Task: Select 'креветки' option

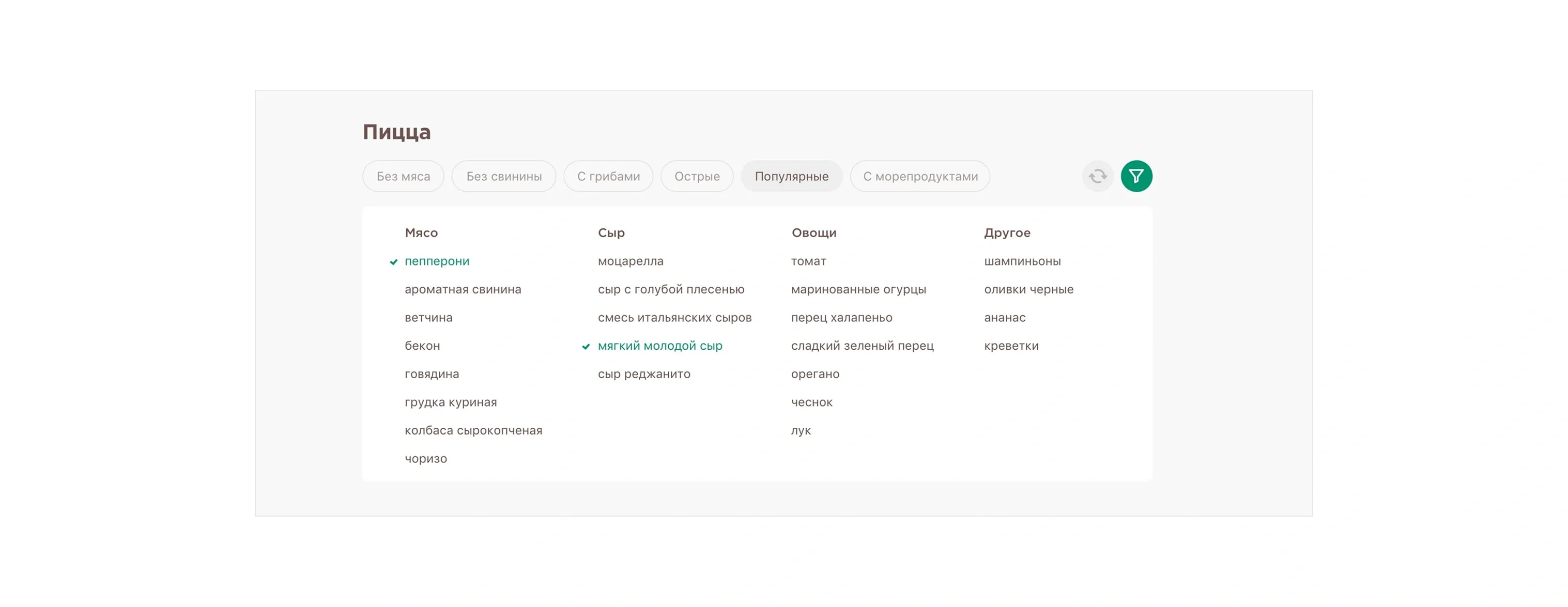Action: pyautogui.click(x=1011, y=346)
